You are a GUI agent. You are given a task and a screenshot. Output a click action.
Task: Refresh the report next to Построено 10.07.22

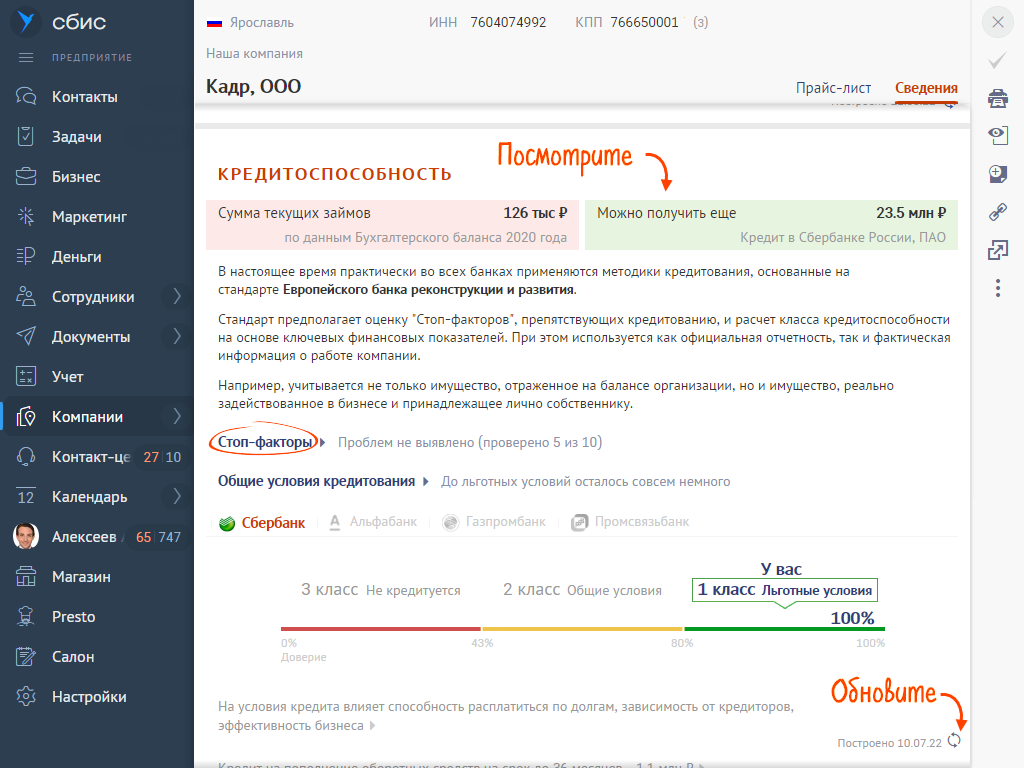tap(954, 740)
